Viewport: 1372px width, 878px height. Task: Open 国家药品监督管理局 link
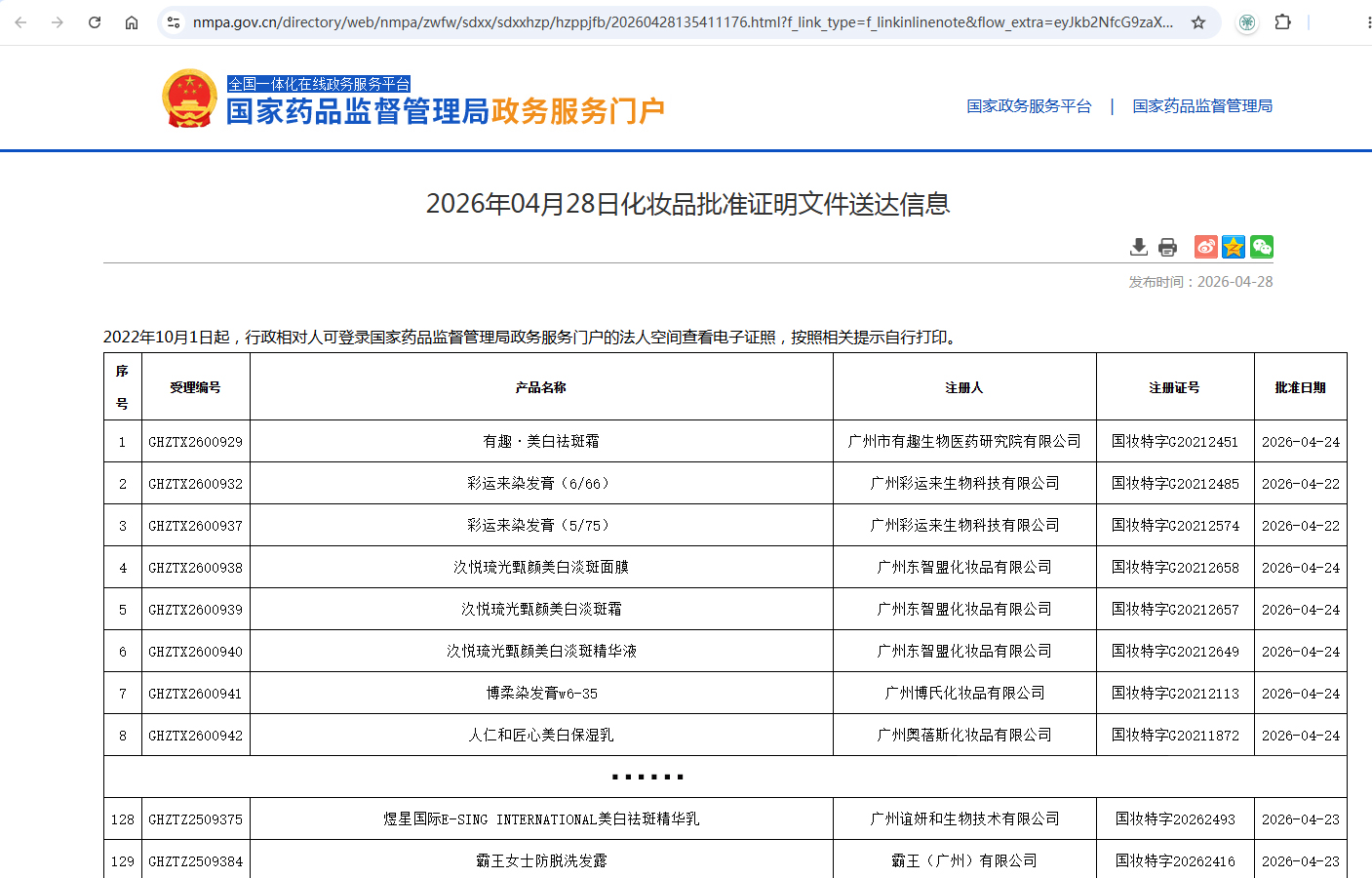coord(1202,105)
